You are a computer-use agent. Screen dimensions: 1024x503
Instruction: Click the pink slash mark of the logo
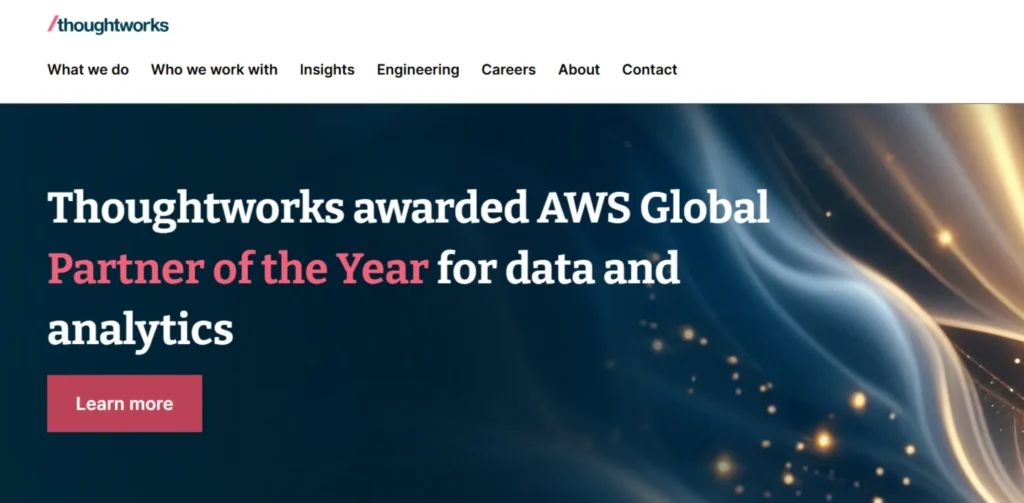(x=52, y=24)
